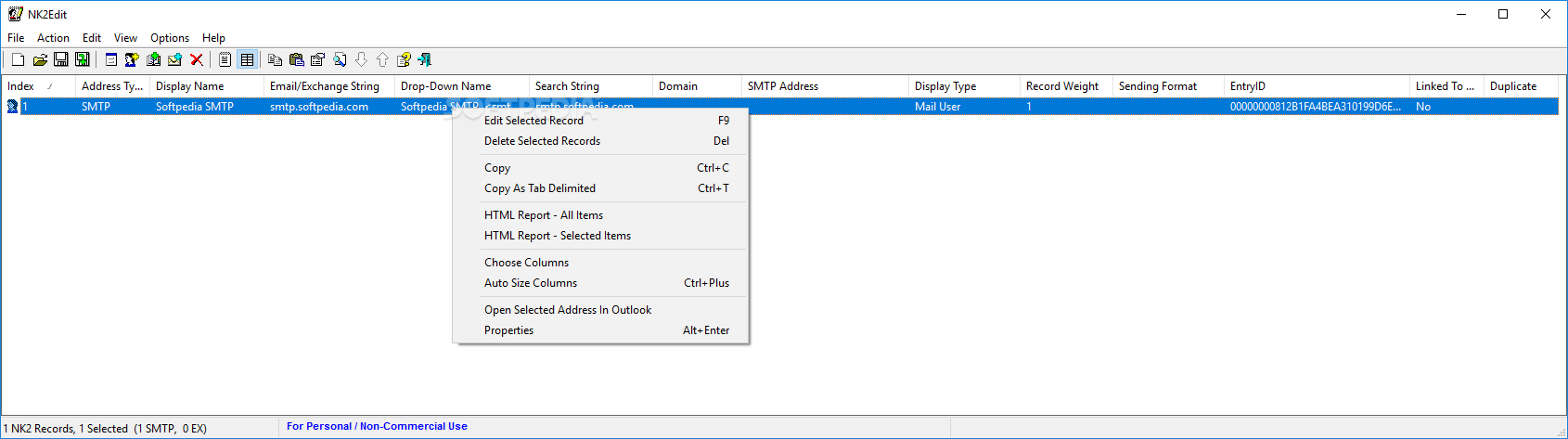The height and width of the screenshot is (439, 1568).
Task: Click Open Selected Address In Outlook
Action: (568, 310)
